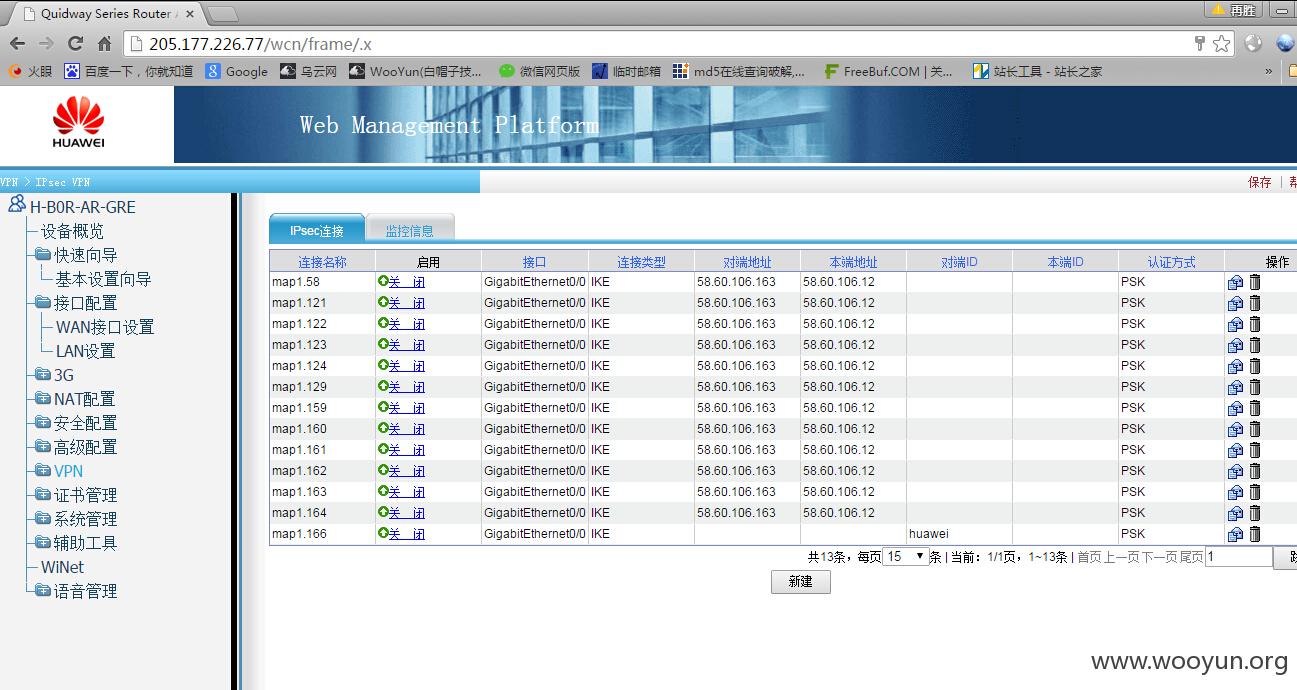Switch to the IPsec连接 tab
This screenshot has height=690, width=1297.
(x=317, y=230)
